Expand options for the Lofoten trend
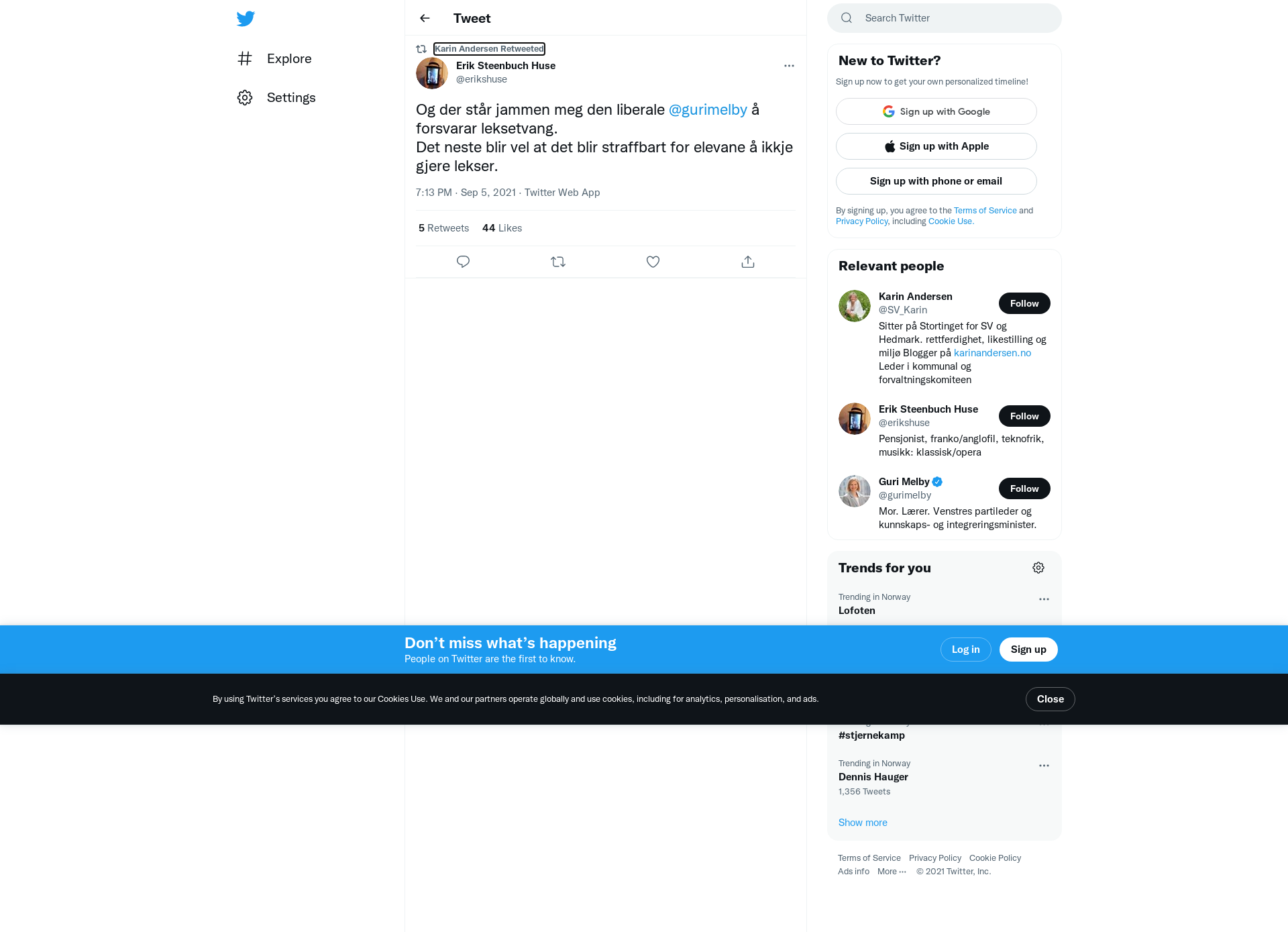The image size is (1288, 932). click(1044, 599)
